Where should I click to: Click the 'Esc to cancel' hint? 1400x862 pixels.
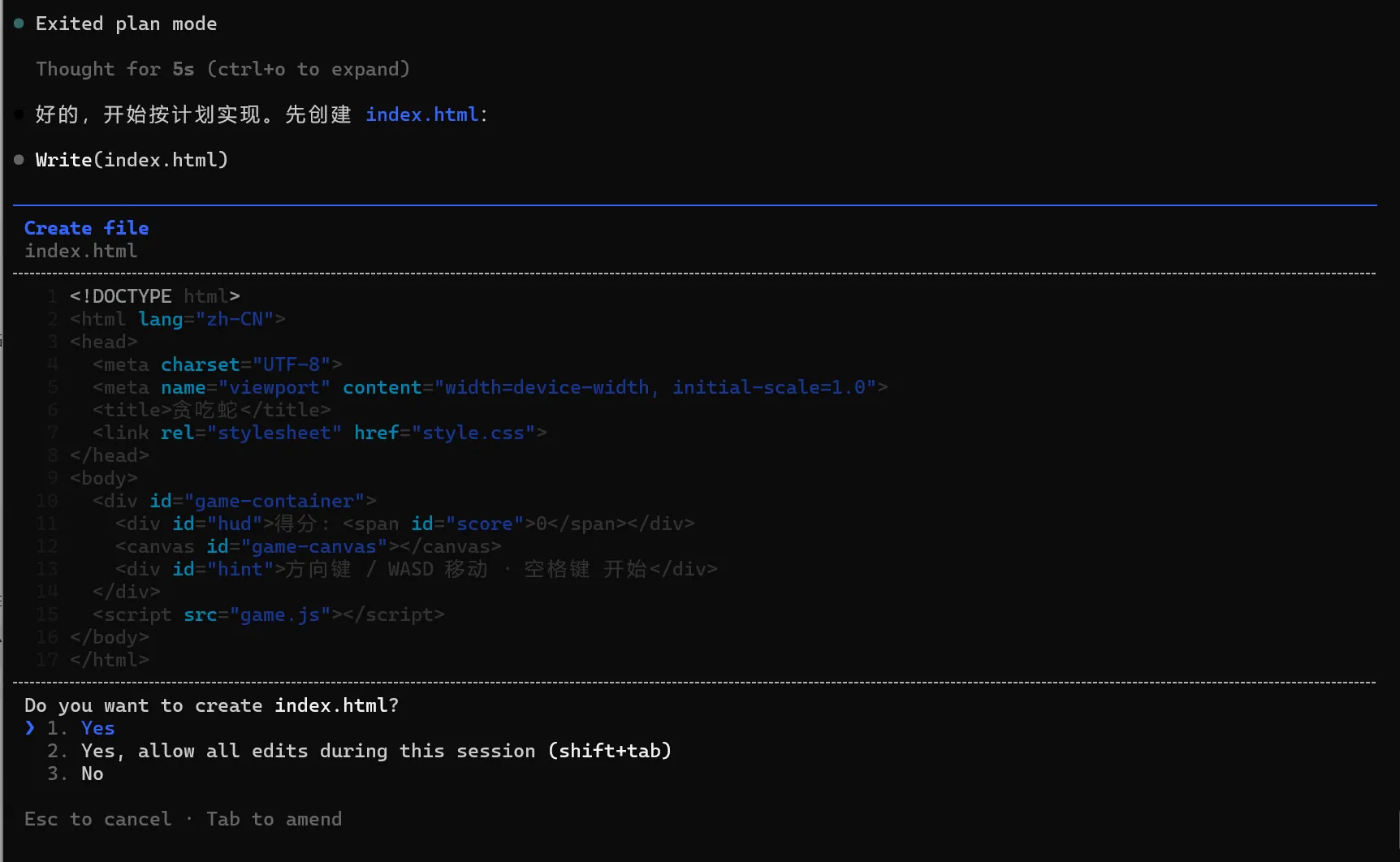97,819
